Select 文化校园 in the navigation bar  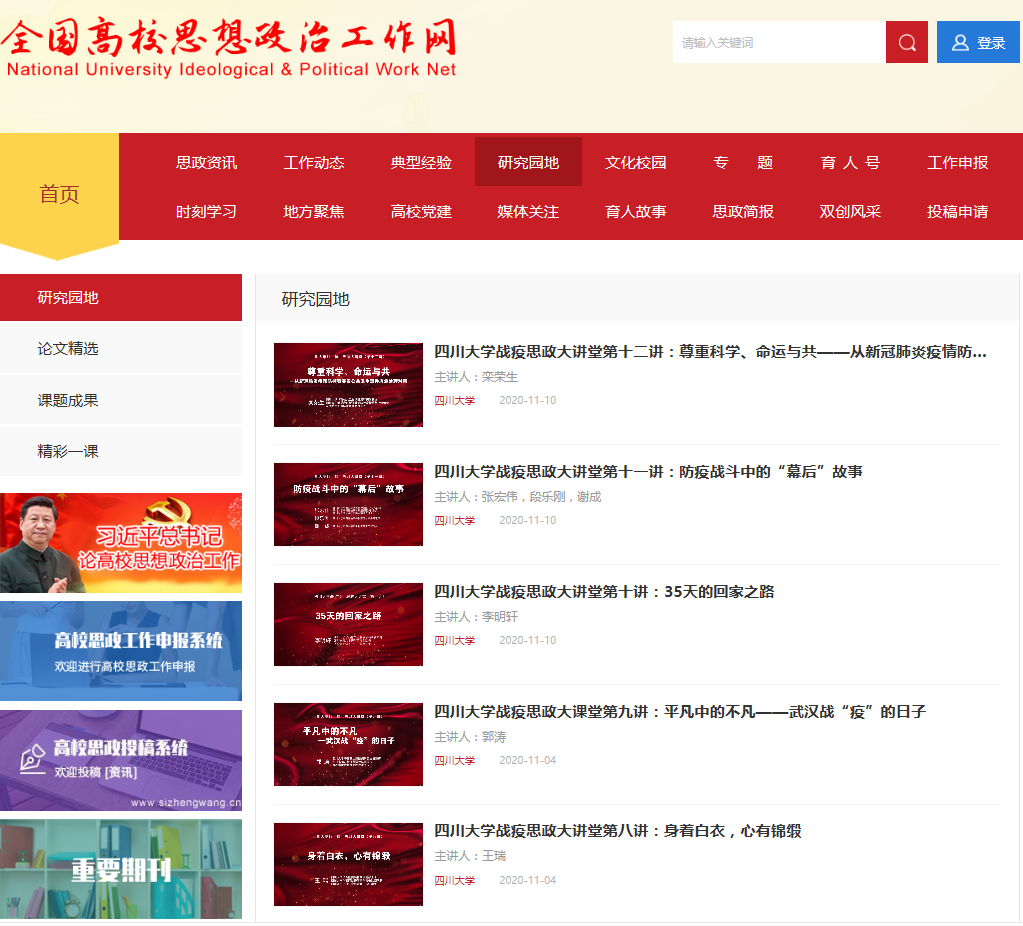pos(635,162)
